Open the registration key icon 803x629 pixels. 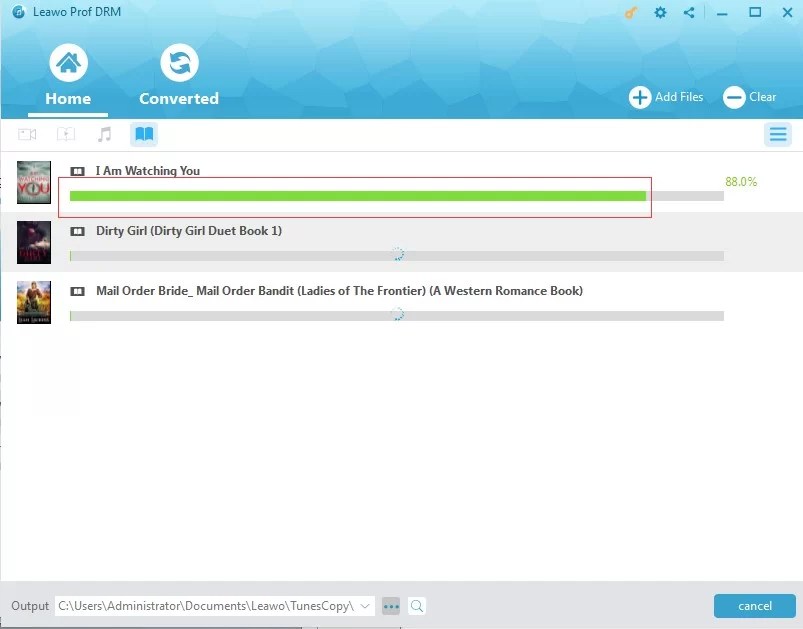[629, 13]
